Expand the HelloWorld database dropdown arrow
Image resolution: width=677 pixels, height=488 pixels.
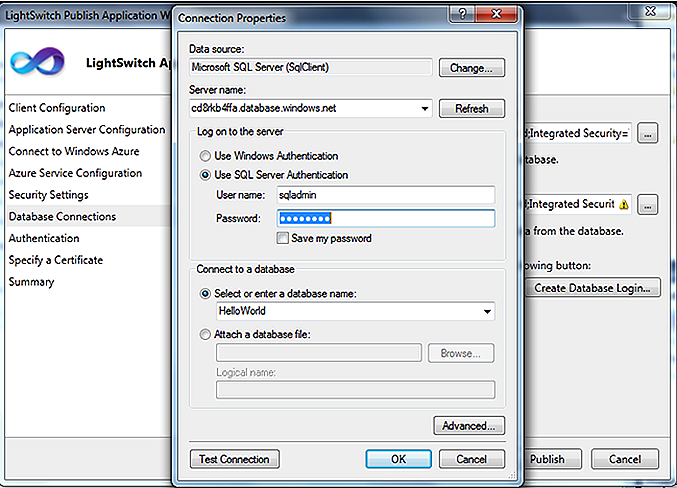[x=487, y=311]
